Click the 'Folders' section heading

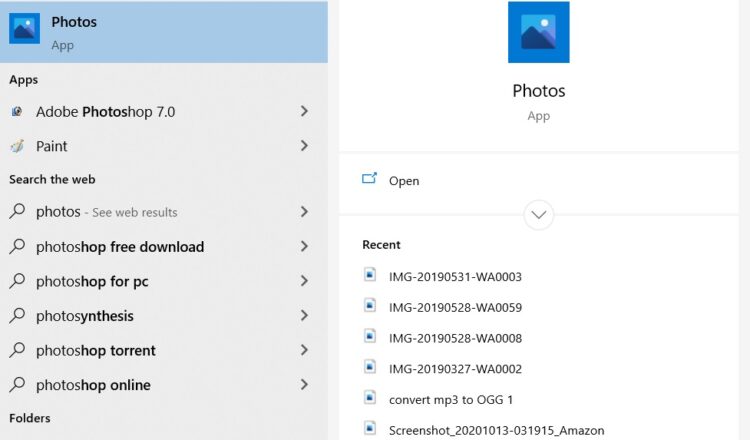[x=30, y=418]
